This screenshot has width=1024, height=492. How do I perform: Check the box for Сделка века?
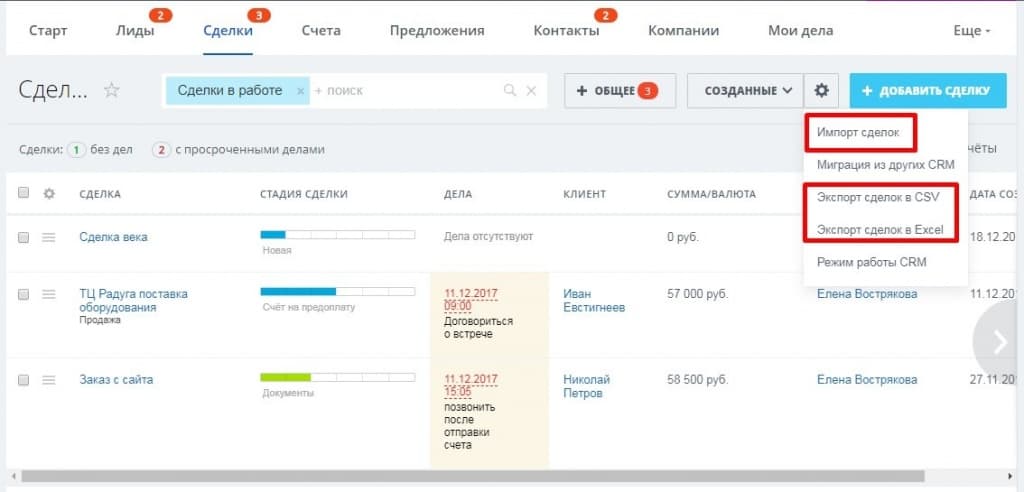tap(24, 237)
